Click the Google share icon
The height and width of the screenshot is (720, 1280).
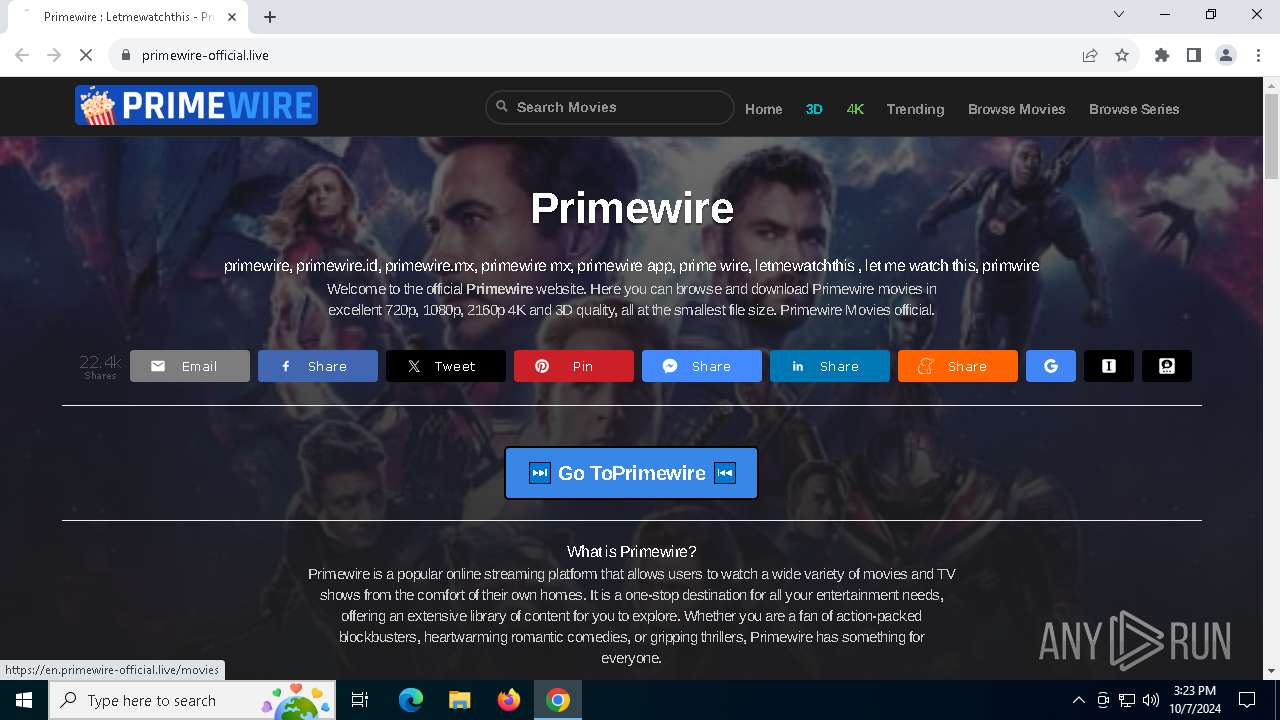click(1051, 366)
